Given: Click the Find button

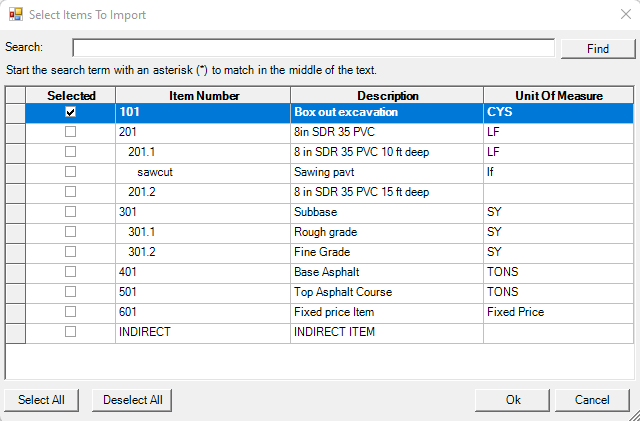Looking at the screenshot, I should [598, 49].
